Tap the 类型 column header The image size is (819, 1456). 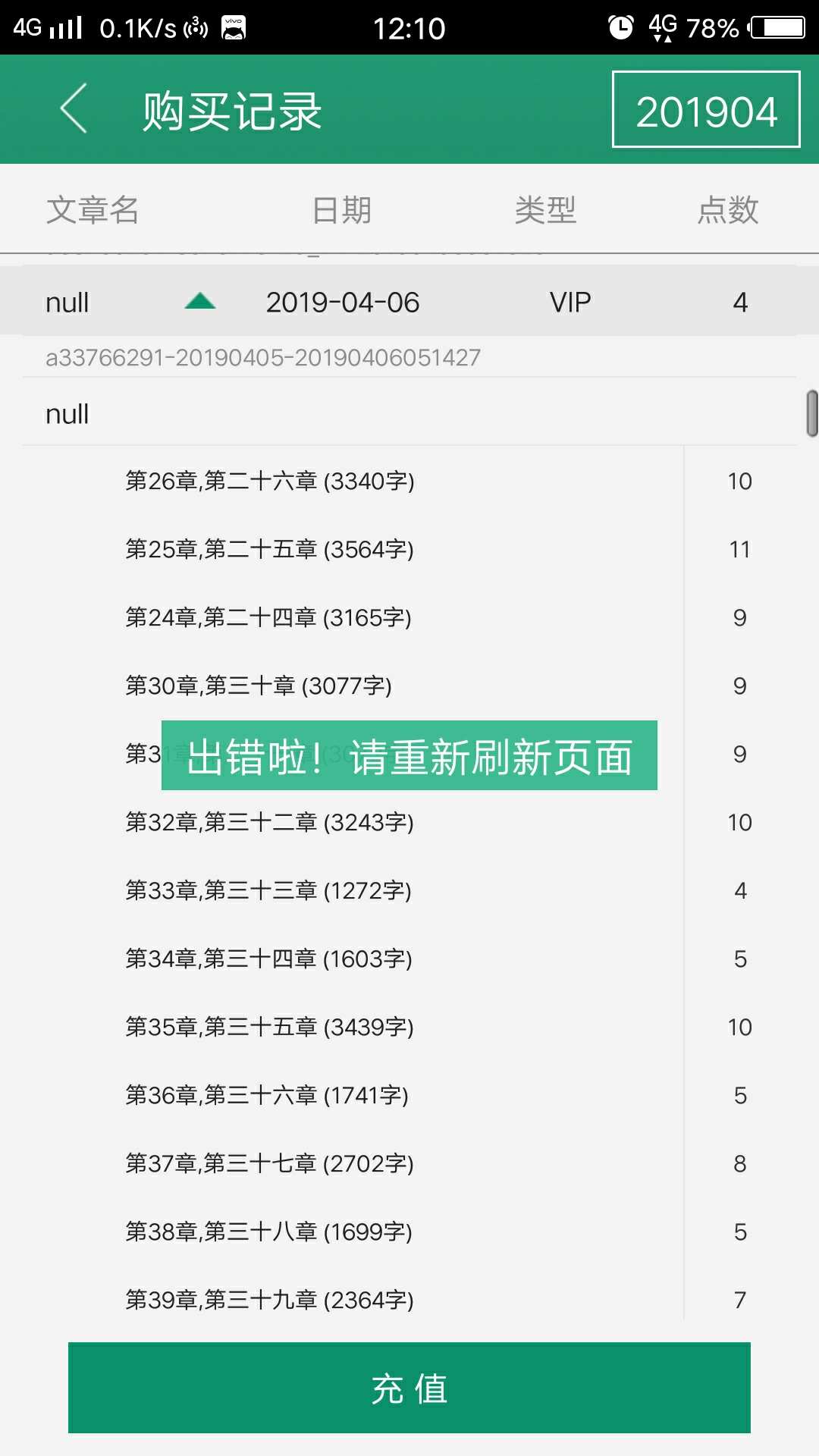pos(545,210)
